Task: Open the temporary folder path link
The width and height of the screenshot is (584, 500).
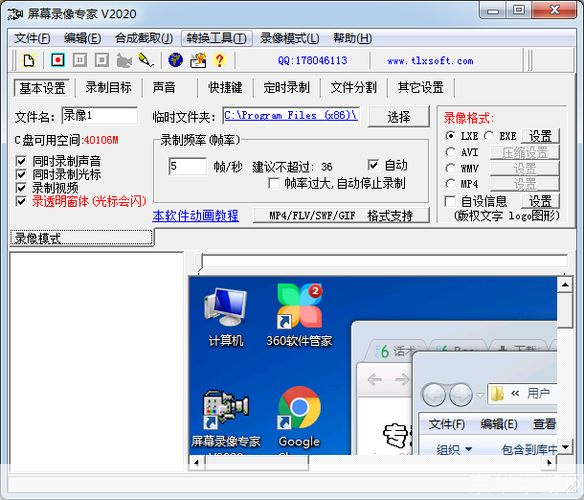Action: click(291, 115)
